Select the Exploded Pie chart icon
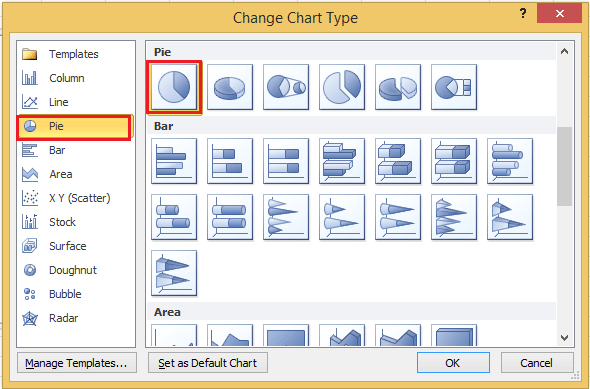 pyautogui.click(x=342, y=87)
